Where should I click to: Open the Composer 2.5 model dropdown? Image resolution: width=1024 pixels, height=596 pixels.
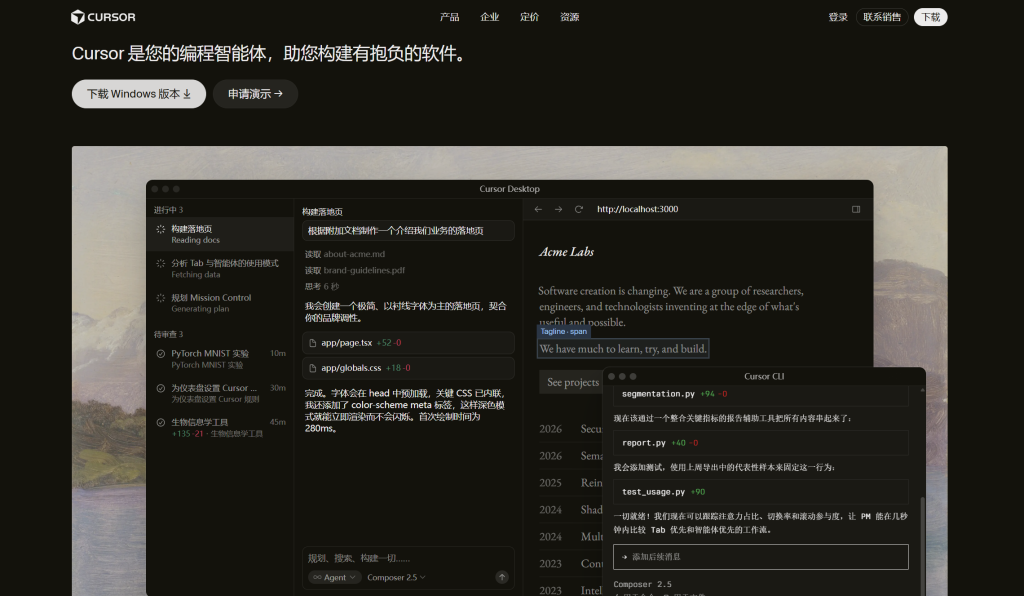pos(396,577)
